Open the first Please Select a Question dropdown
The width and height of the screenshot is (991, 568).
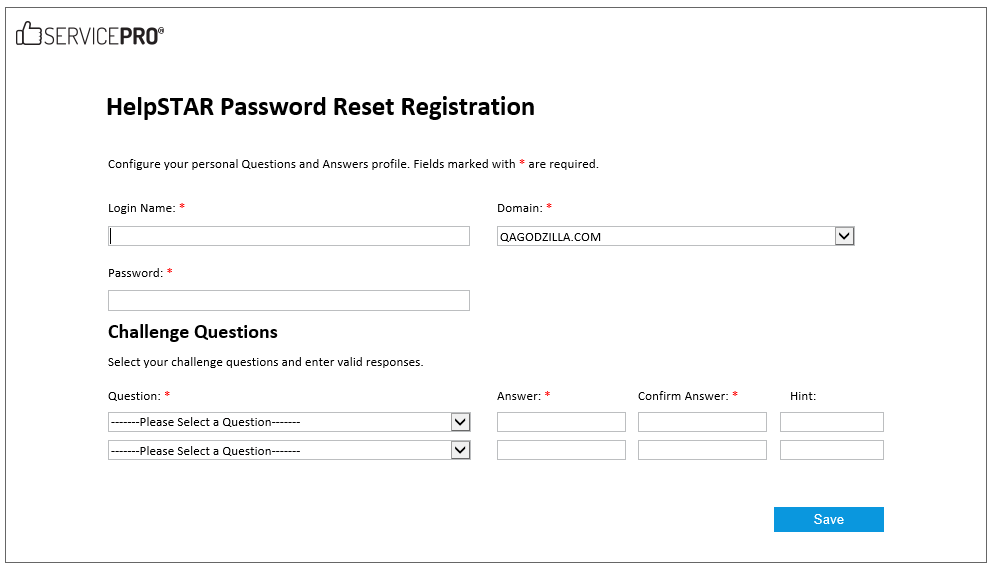click(x=289, y=422)
